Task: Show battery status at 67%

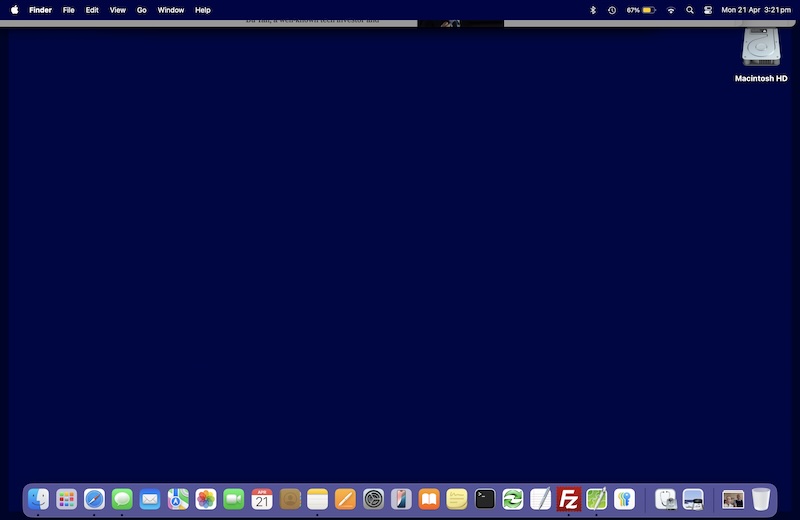Action: (640, 10)
